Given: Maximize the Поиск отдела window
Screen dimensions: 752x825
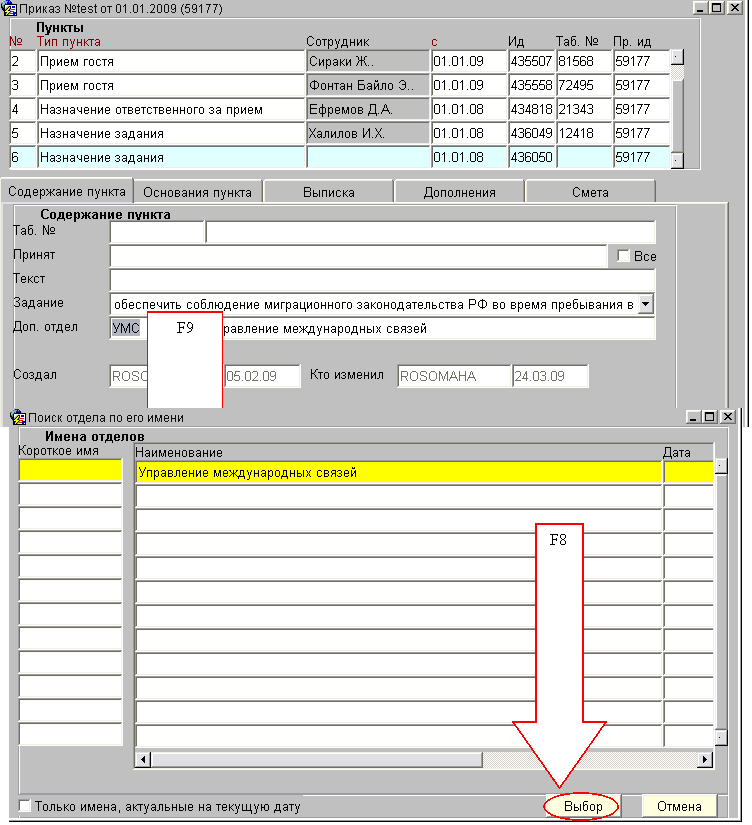Looking at the screenshot, I should (x=710, y=417).
